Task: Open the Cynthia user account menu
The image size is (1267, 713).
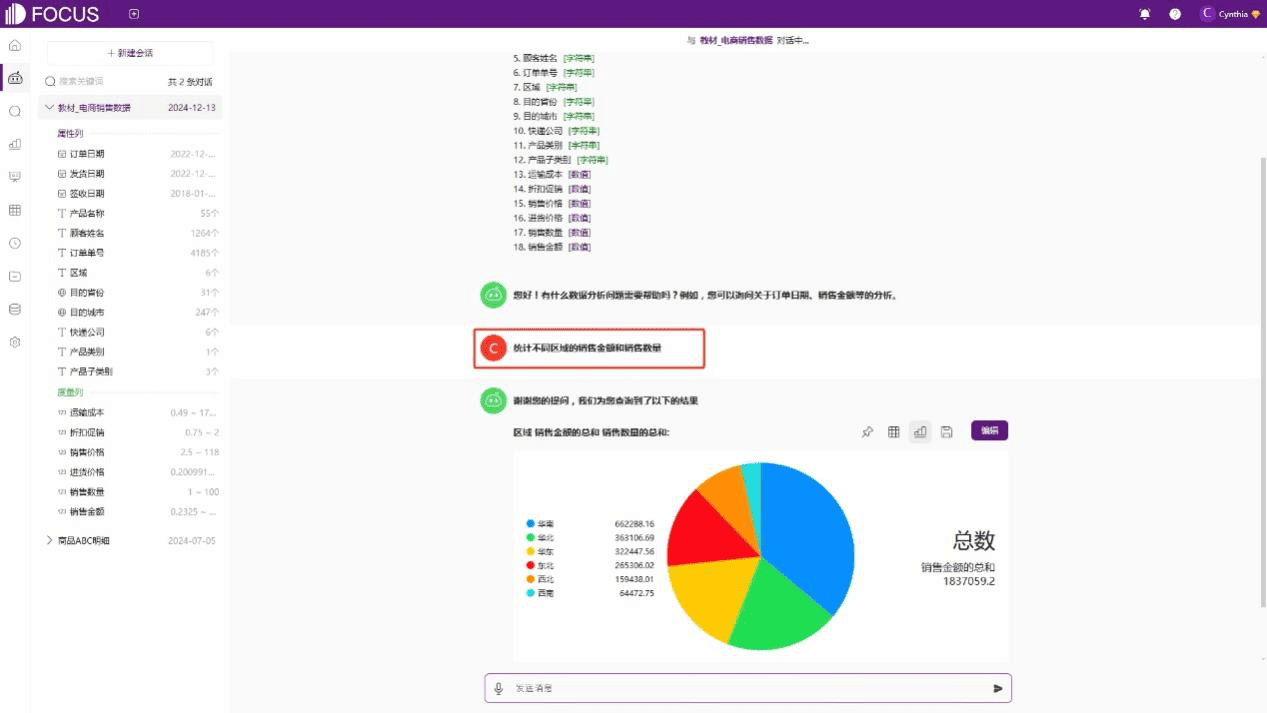Action: click(x=1230, y=14)
